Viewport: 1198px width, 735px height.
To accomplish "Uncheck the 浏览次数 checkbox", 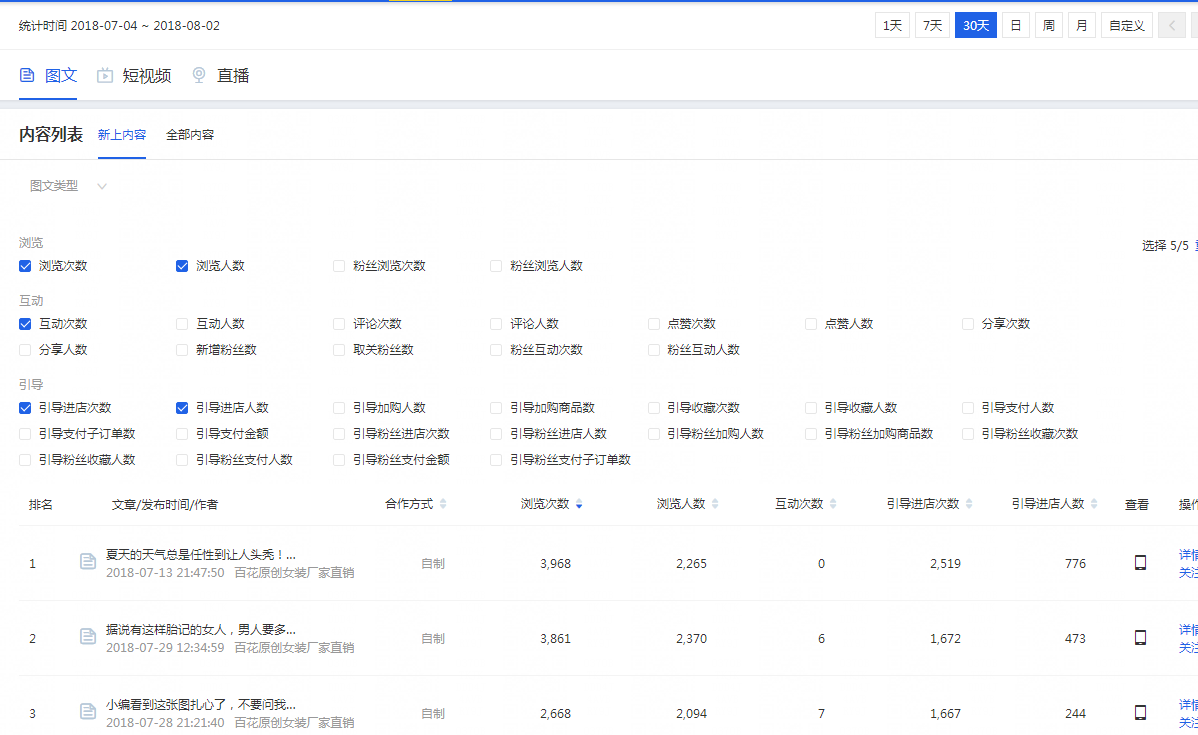I will point(25,266).
